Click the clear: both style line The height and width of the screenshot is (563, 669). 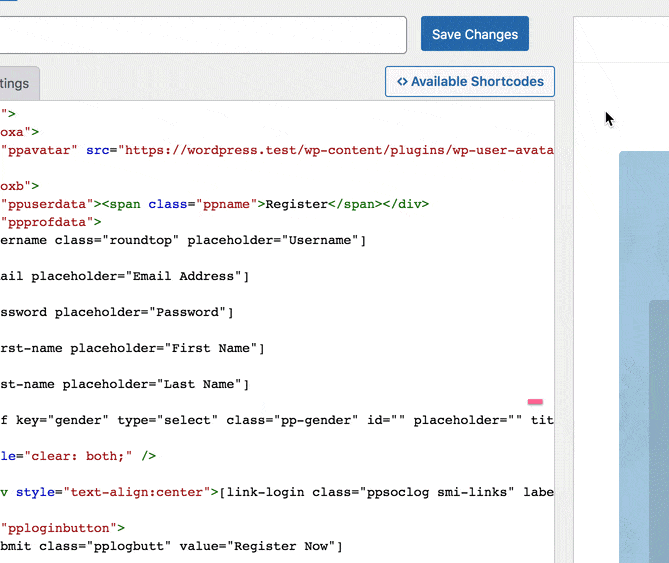tap(78, 456)
